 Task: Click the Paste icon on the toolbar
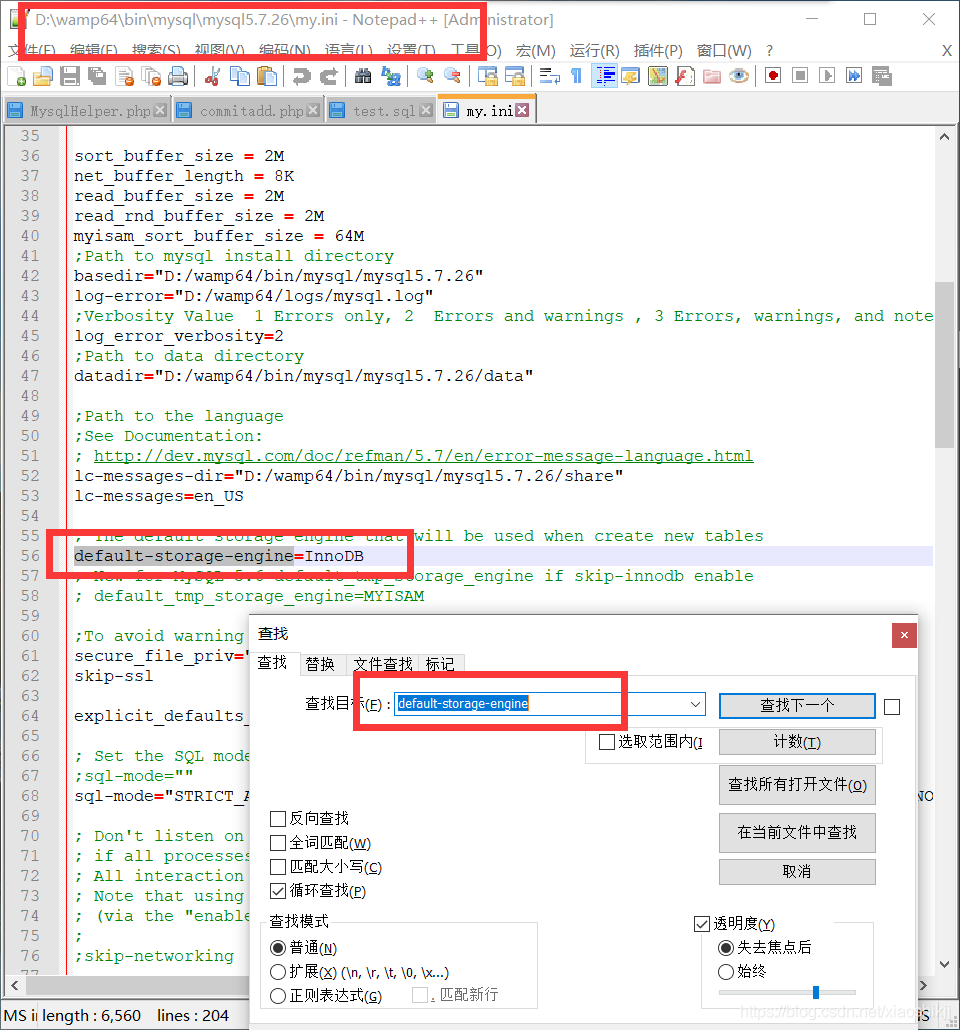point(266,75)
